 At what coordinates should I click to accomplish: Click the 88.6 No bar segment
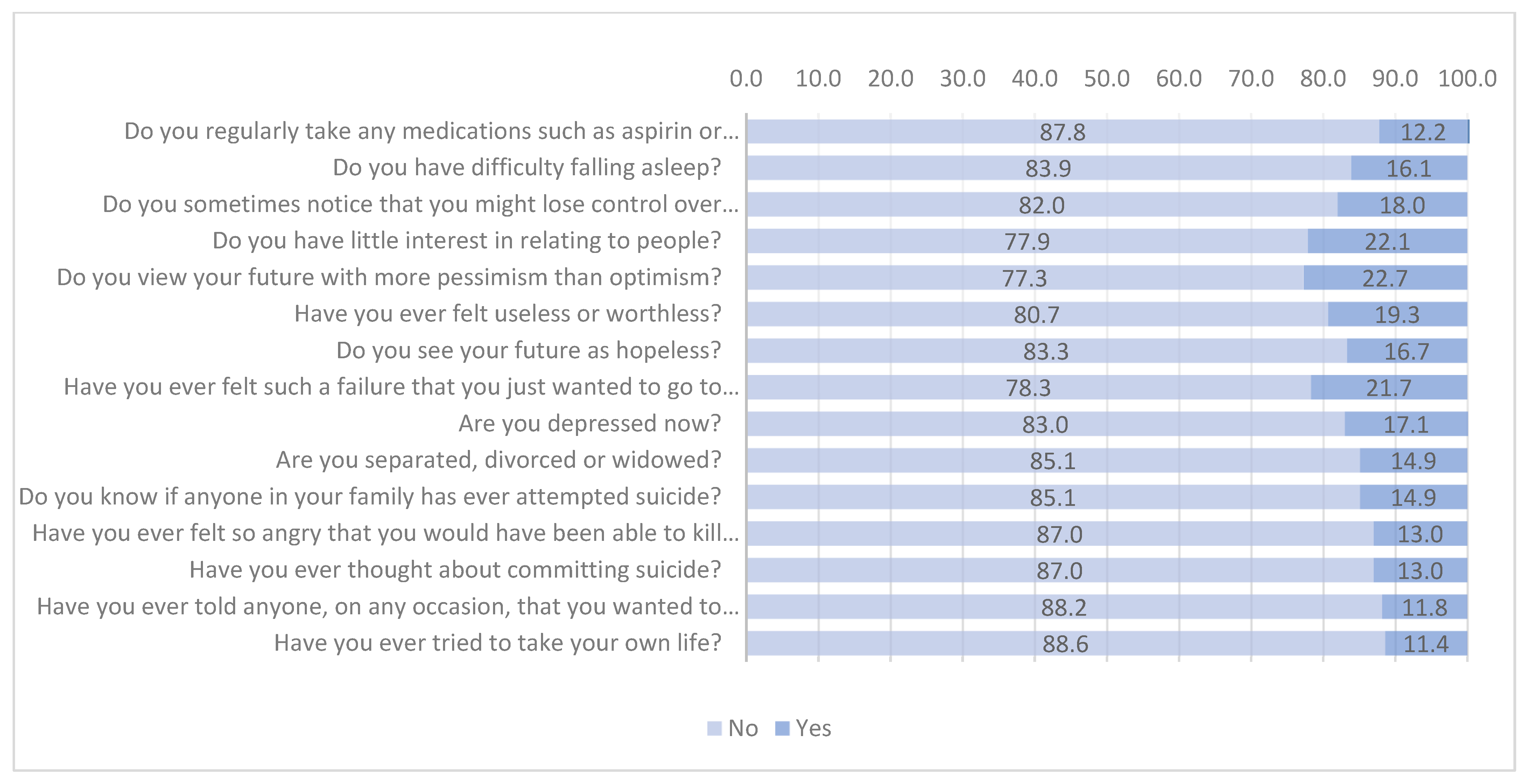(x=1065, y=644)
